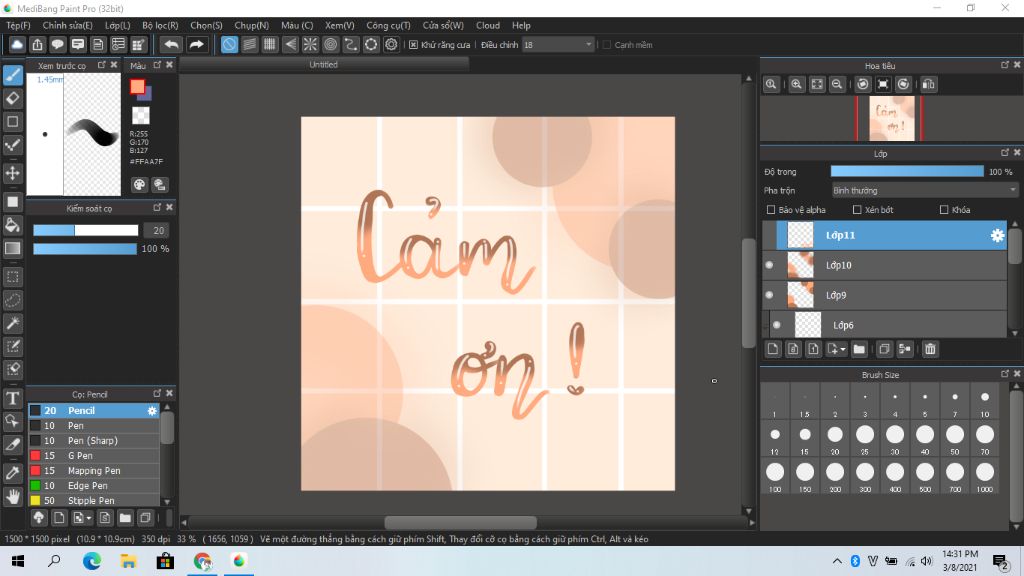Screen dimensions: 1024x576
Task: Select the Eraser tool
Action: click(12, 99)
